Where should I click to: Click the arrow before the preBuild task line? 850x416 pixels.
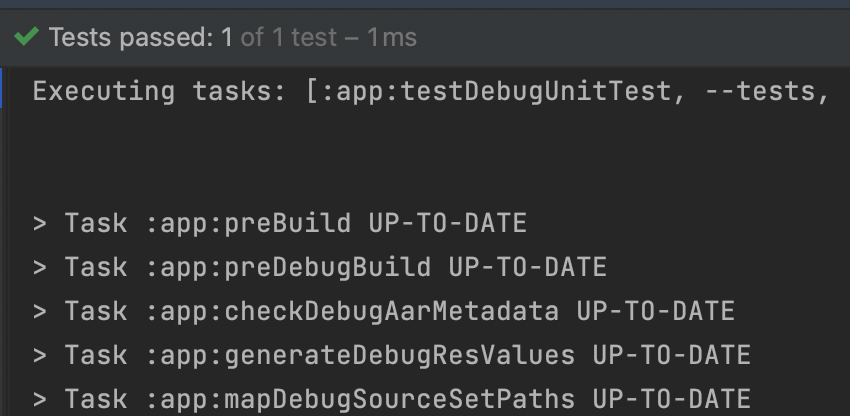tap(40, 223)
